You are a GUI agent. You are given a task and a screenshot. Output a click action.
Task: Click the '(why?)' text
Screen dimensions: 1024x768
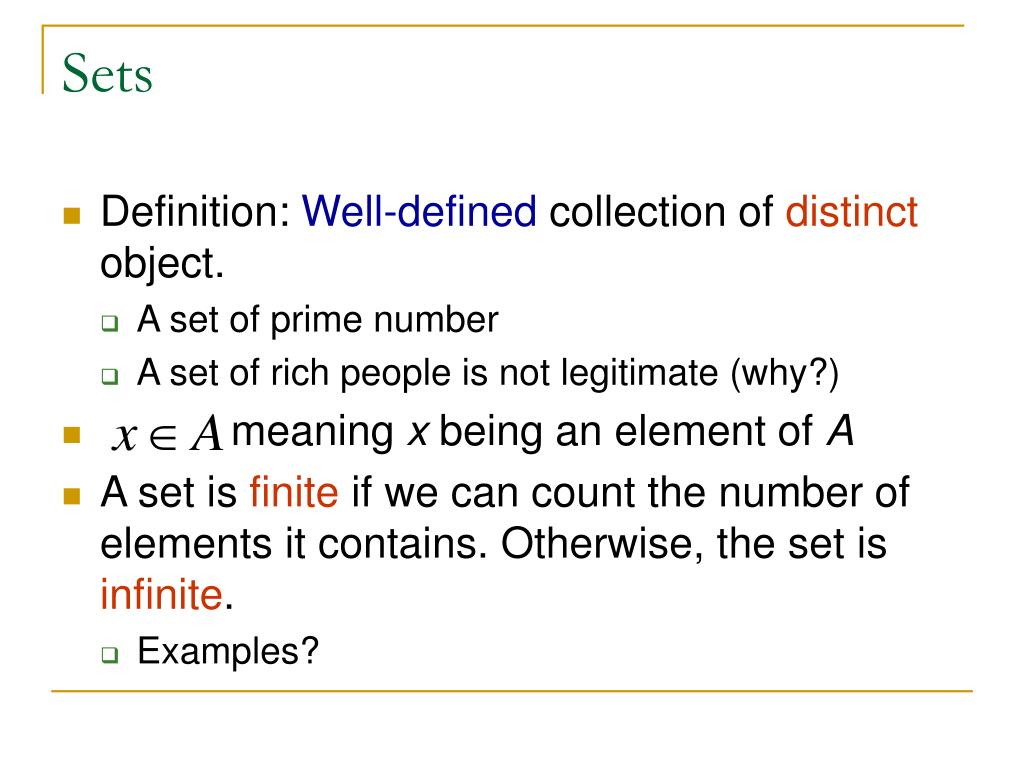(x=784, y=374)
